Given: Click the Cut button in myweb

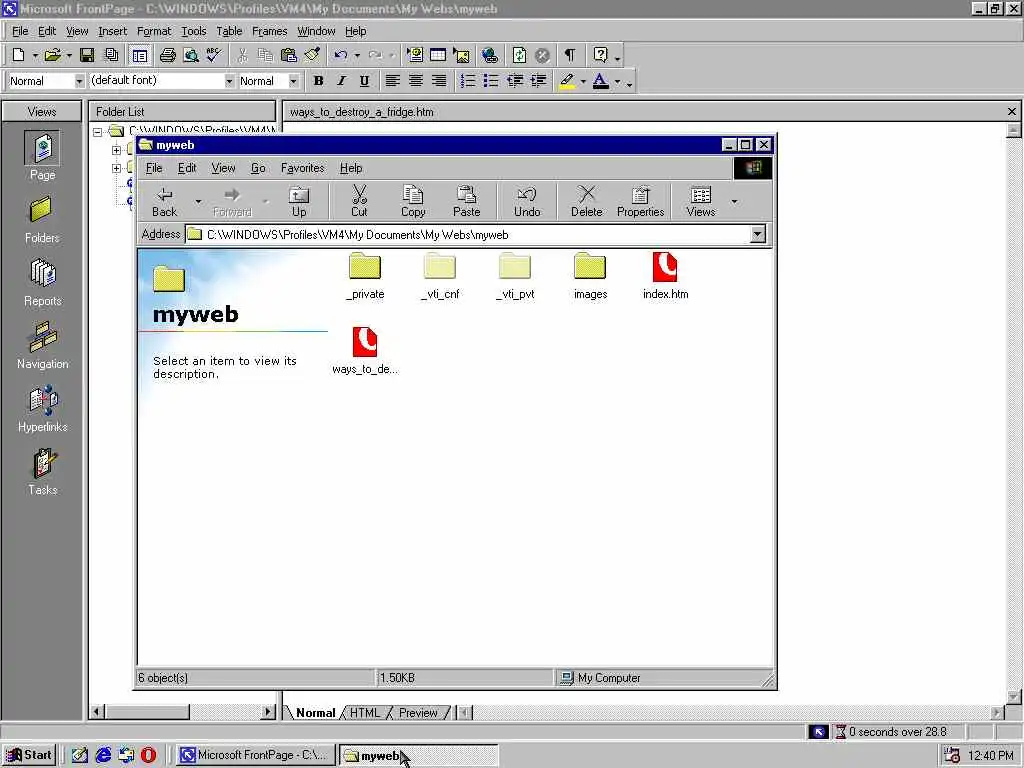Looking at the screenshot, I should pyautogui.click(x=359, y=201).
